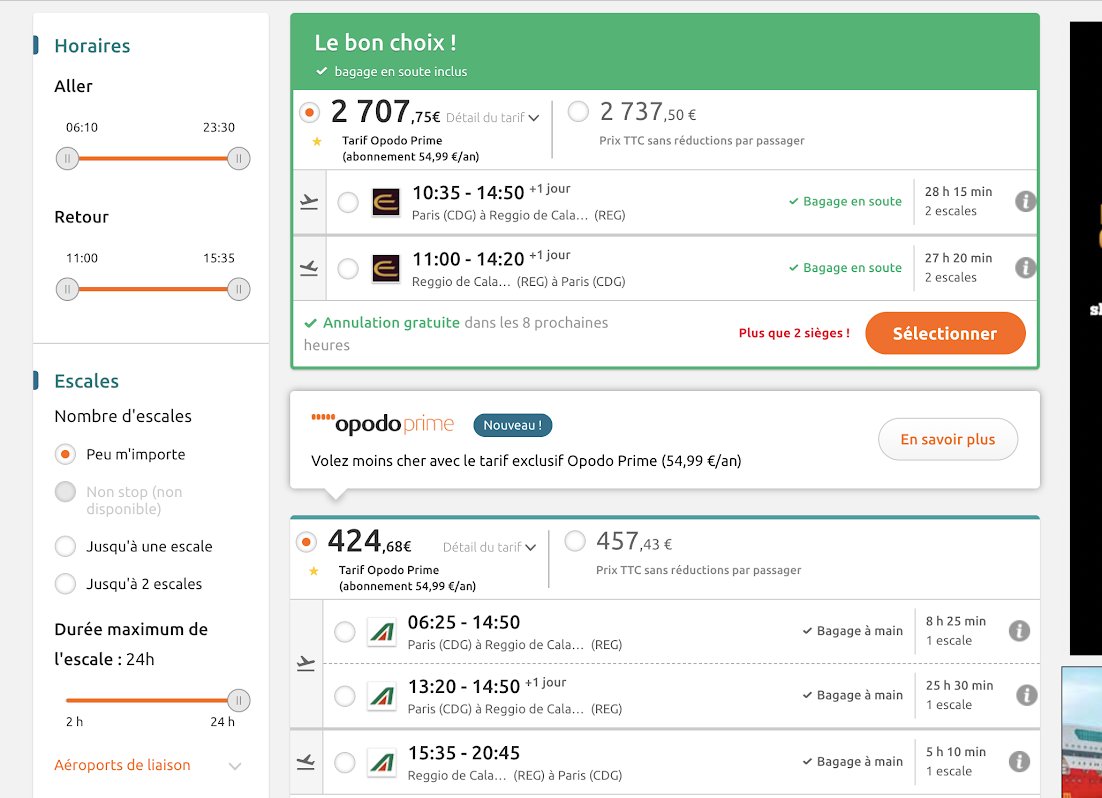Expand the 'Aéroports de liaison' section
This screenshot has width=1102, height=798.
(x=122, y=765)
